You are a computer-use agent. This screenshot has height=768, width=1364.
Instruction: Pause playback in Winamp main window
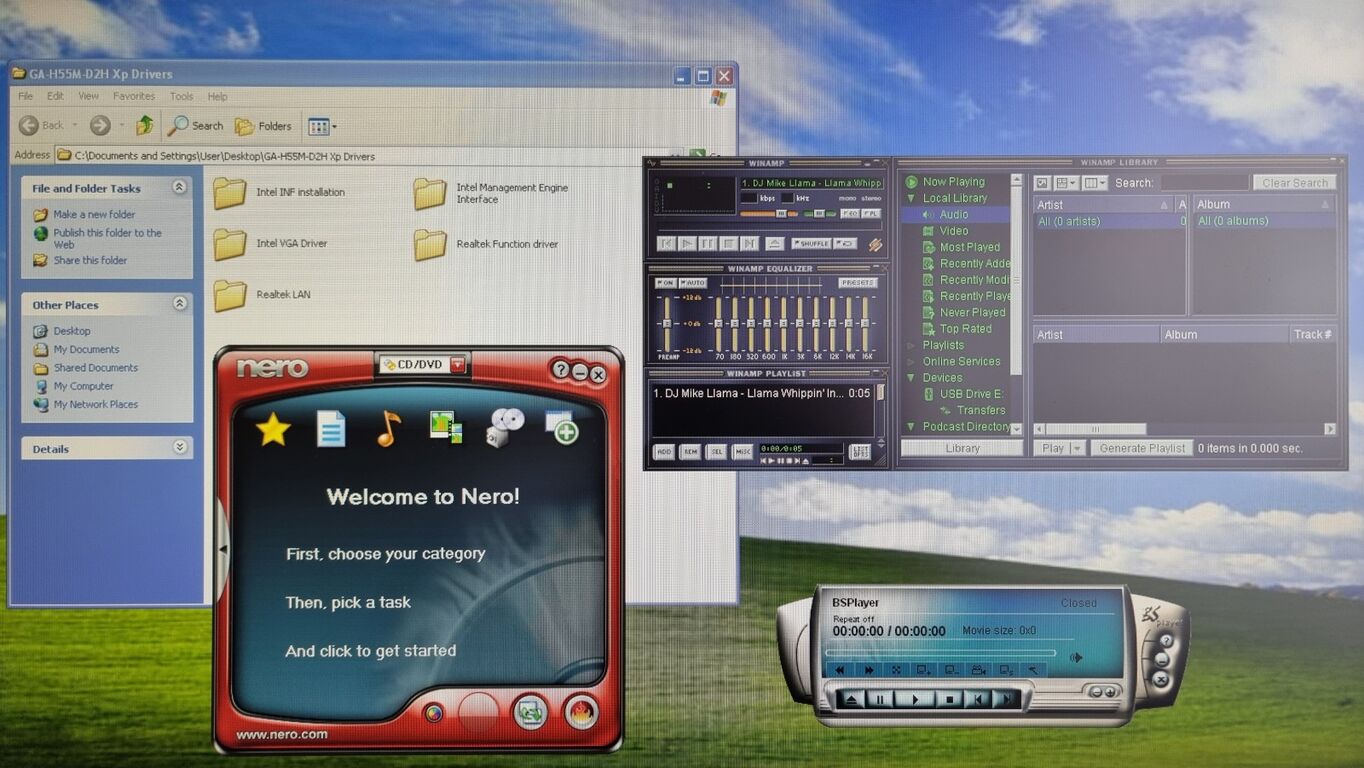point(707,243)
